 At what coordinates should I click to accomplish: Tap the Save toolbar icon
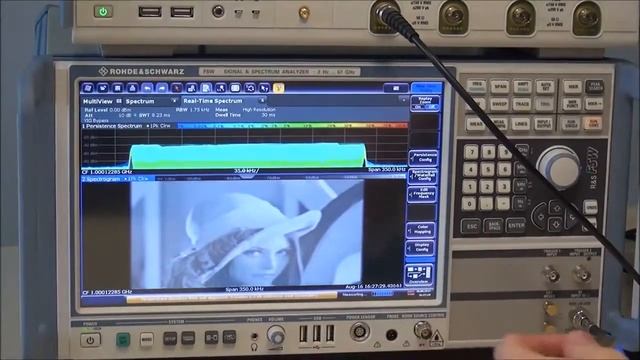pos(117,88)
